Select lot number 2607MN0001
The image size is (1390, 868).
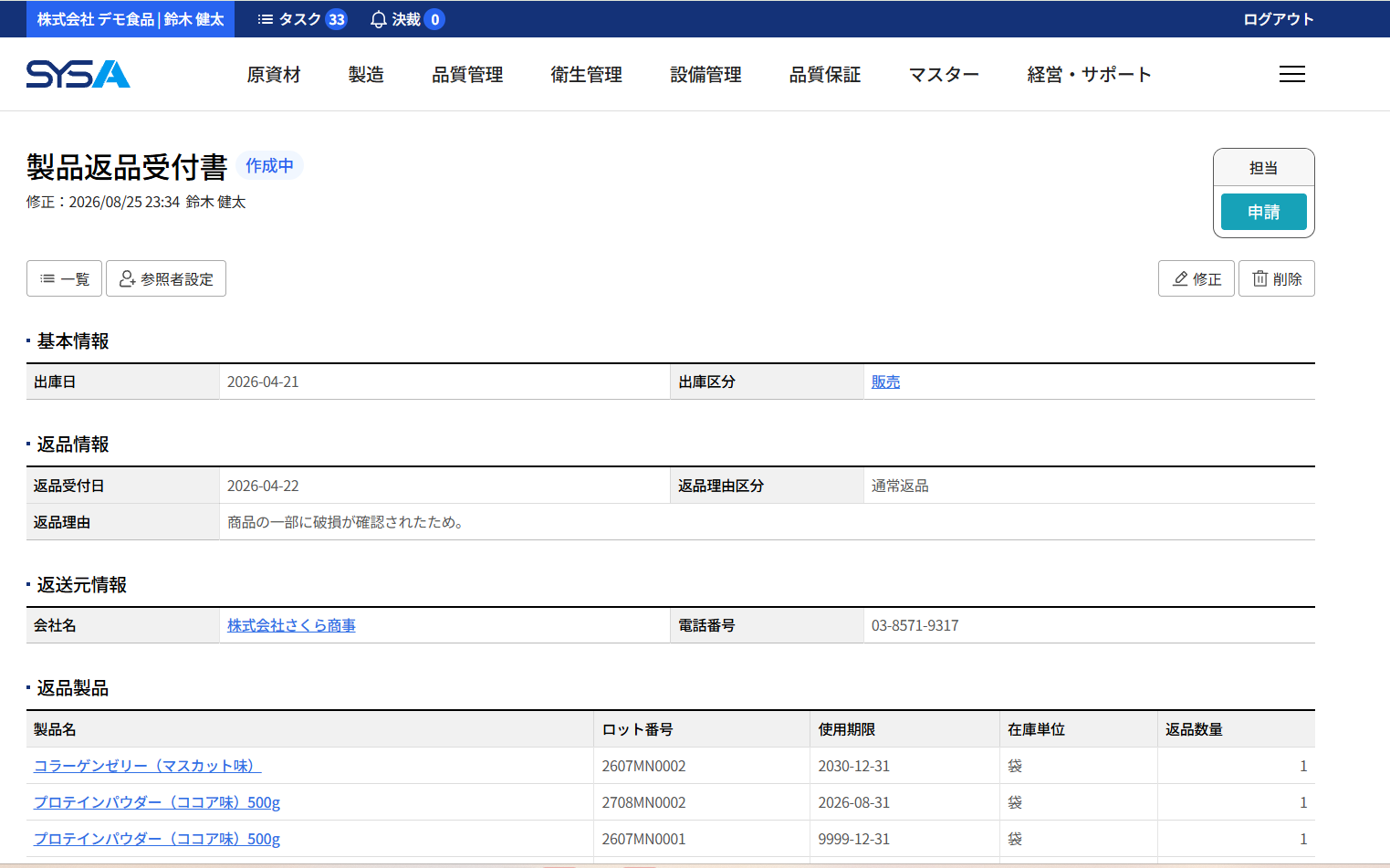pyautogui.click(x=643, y=839)
